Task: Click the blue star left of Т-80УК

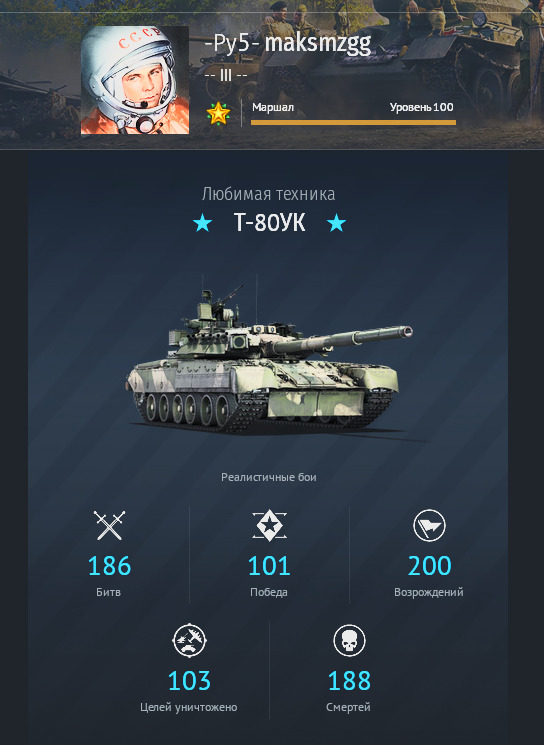Action: (203, 222)
